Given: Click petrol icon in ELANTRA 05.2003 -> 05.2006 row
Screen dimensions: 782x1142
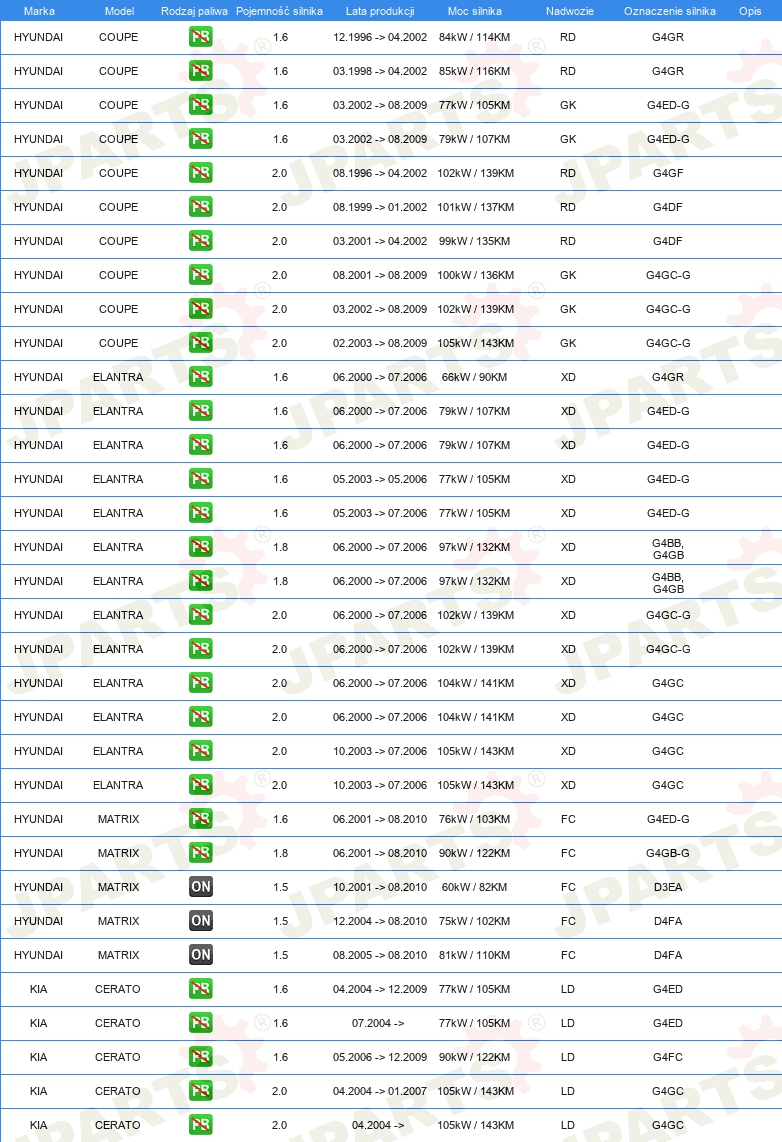Looking at the screenshot, I should [x=200, y=479].
